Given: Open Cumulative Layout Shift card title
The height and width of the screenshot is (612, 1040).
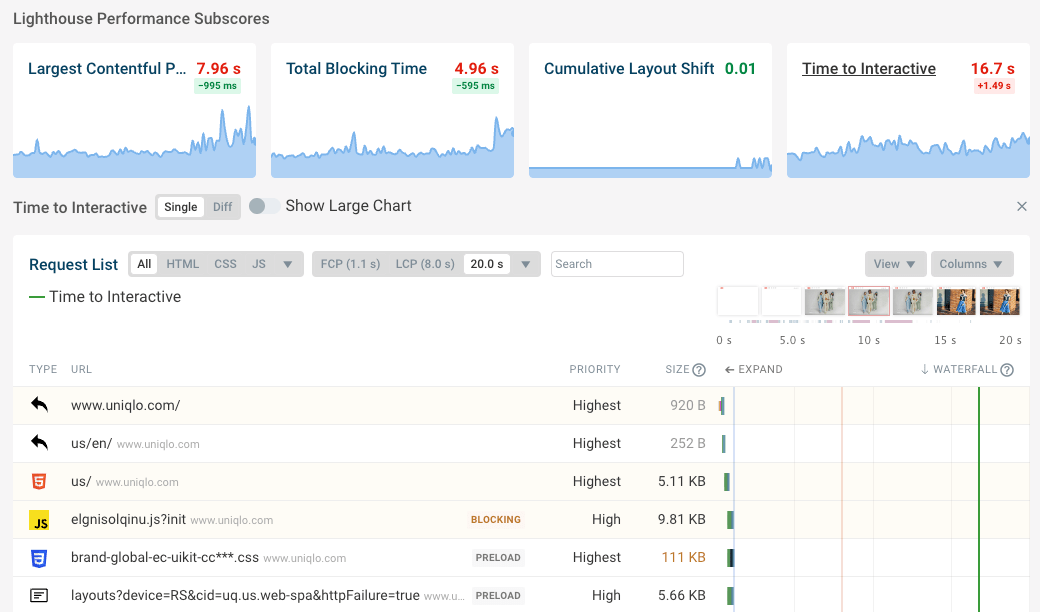Looking at the screenshot, I should [x=629, y=69].
